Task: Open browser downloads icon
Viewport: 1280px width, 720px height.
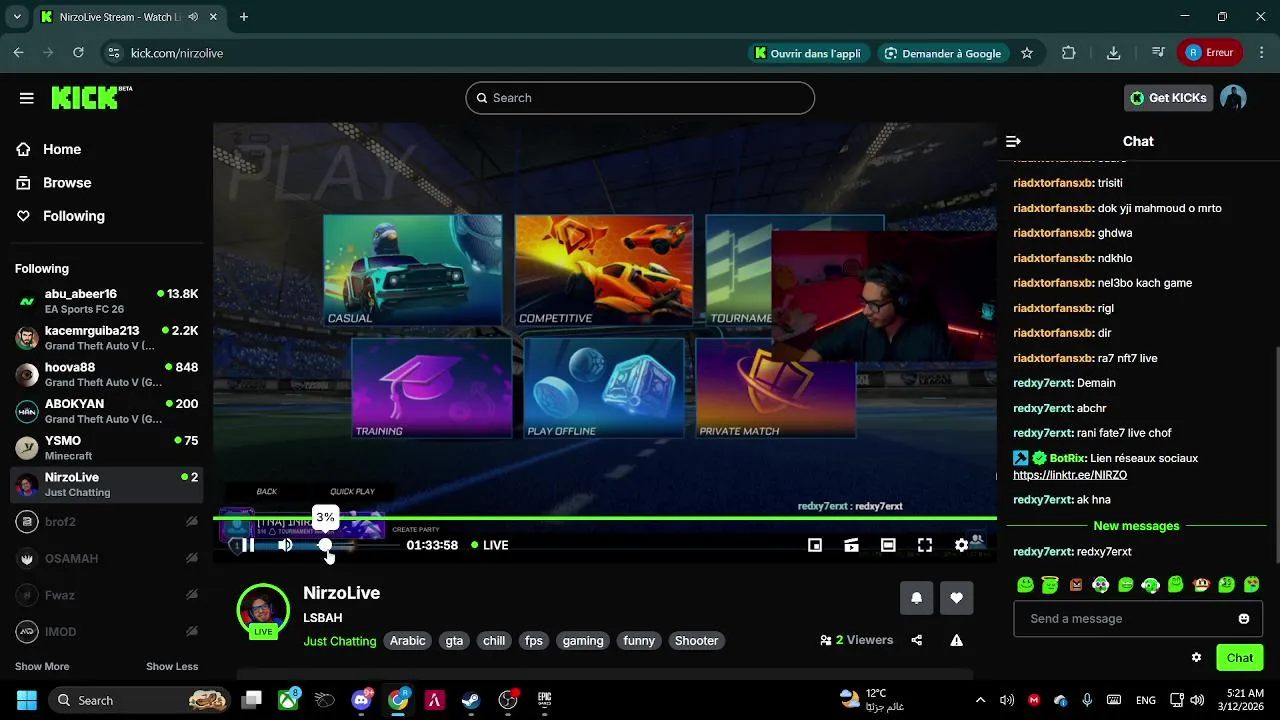Action: pyautogui.click(x=1113, y=53)
